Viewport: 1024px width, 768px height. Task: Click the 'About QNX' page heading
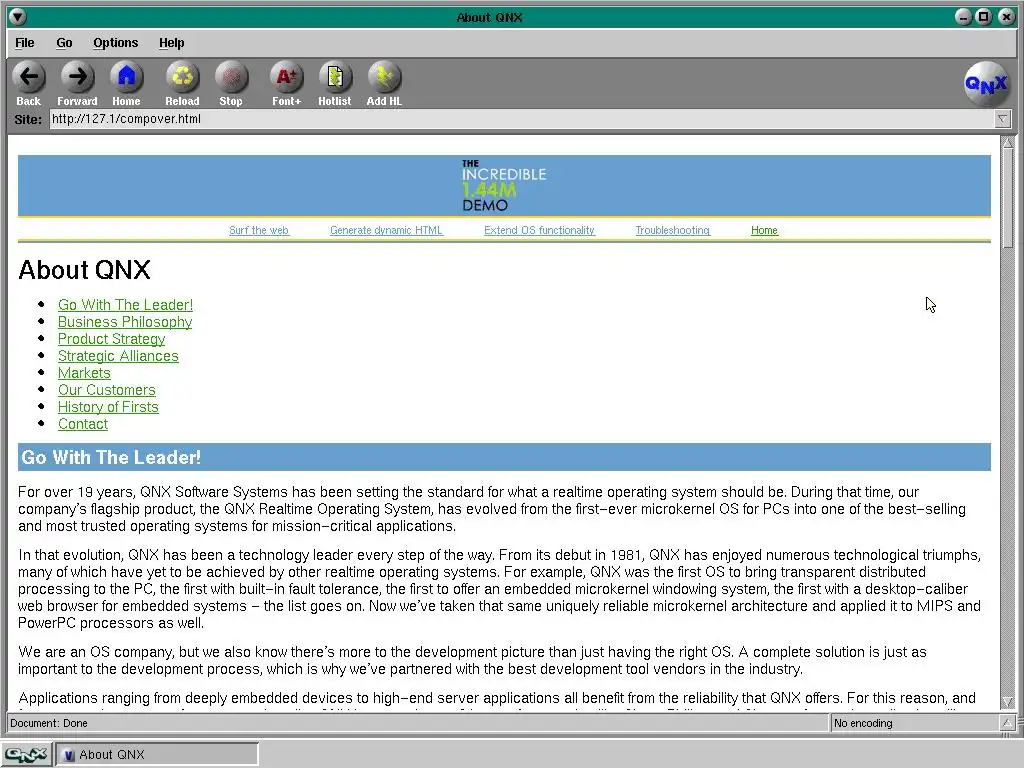click(84, 270)
